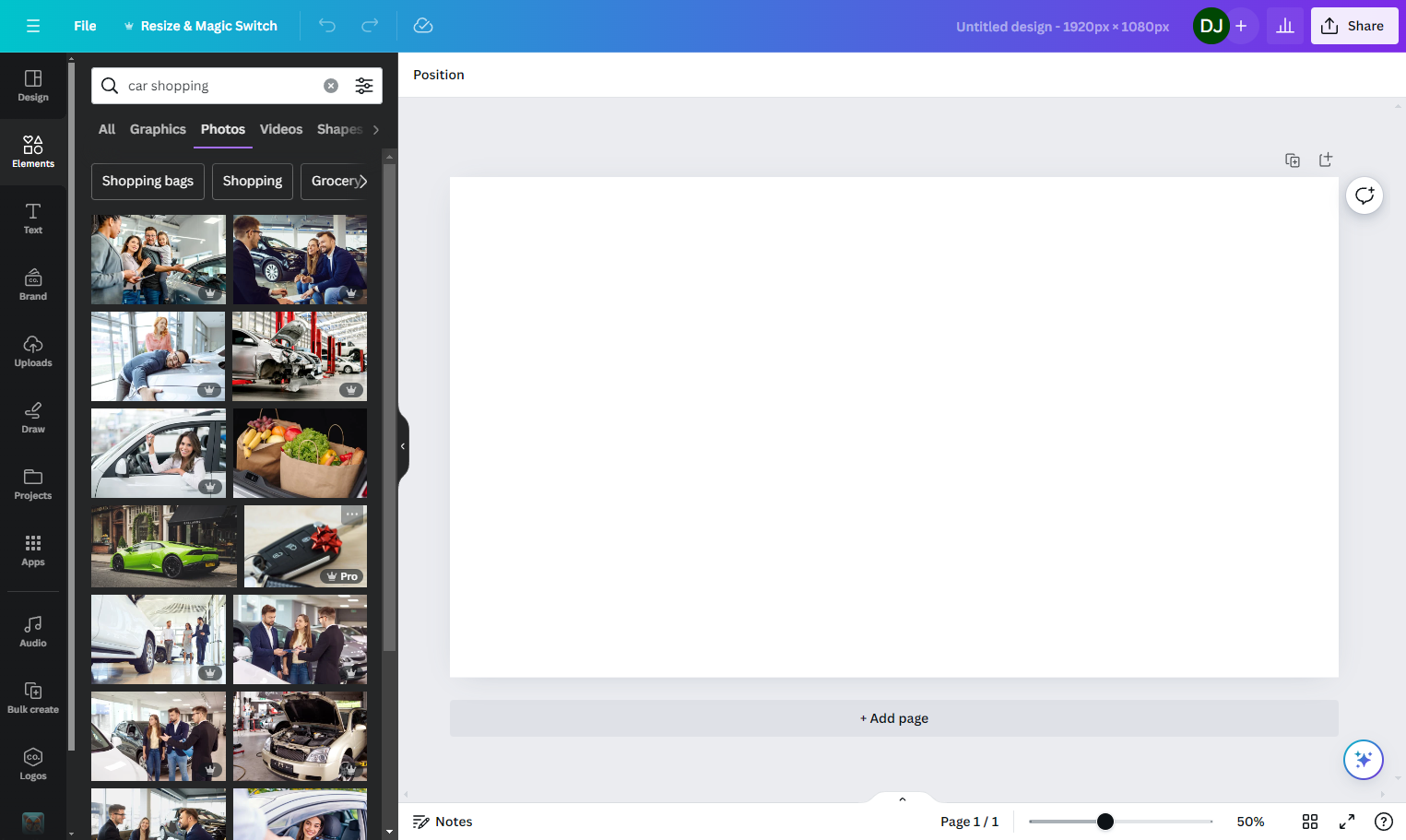The image size is (1406, 840).
Task: Open the Text panel
Action: [x=33, y=219]
